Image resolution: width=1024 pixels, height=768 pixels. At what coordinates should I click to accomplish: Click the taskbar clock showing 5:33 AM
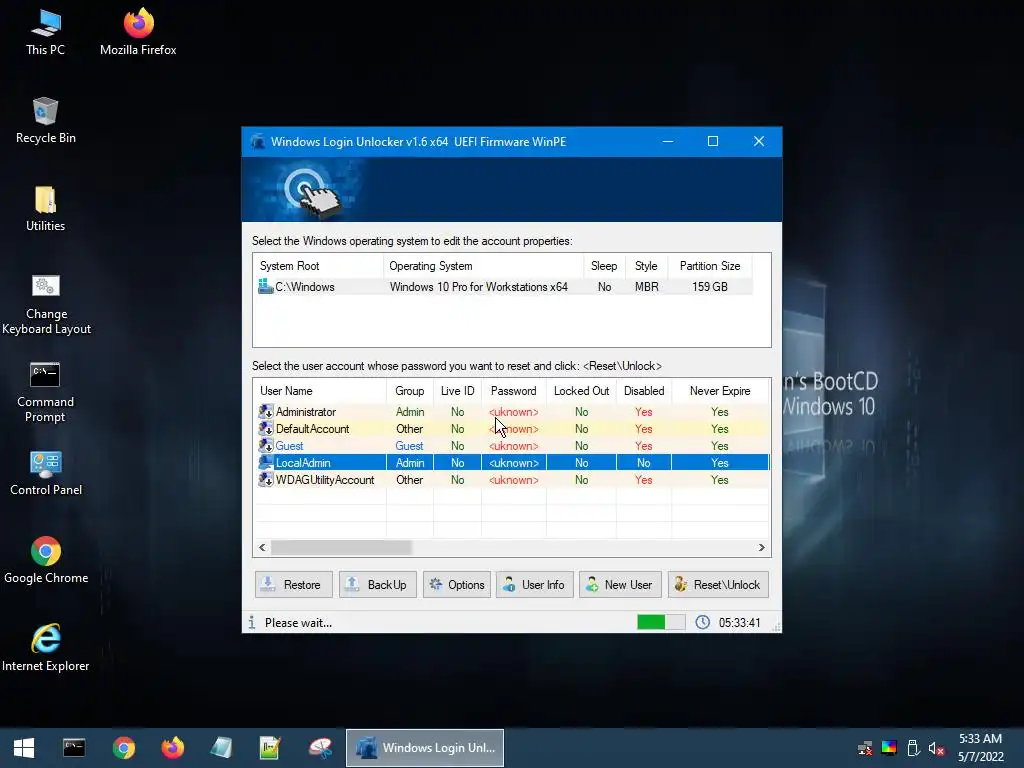pos(980,748)
